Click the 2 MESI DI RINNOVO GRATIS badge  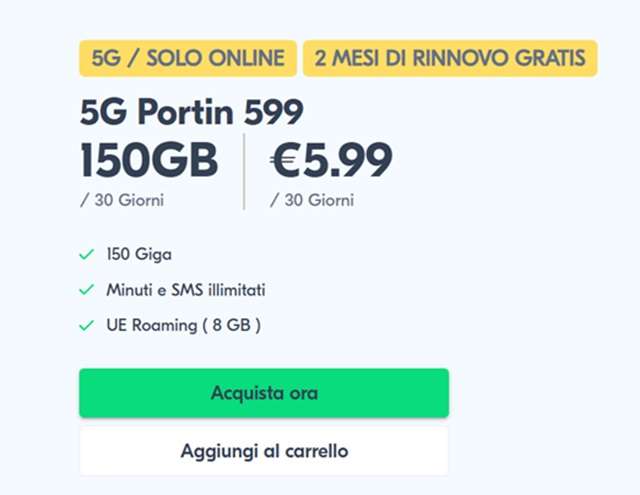tap(450, 58)
